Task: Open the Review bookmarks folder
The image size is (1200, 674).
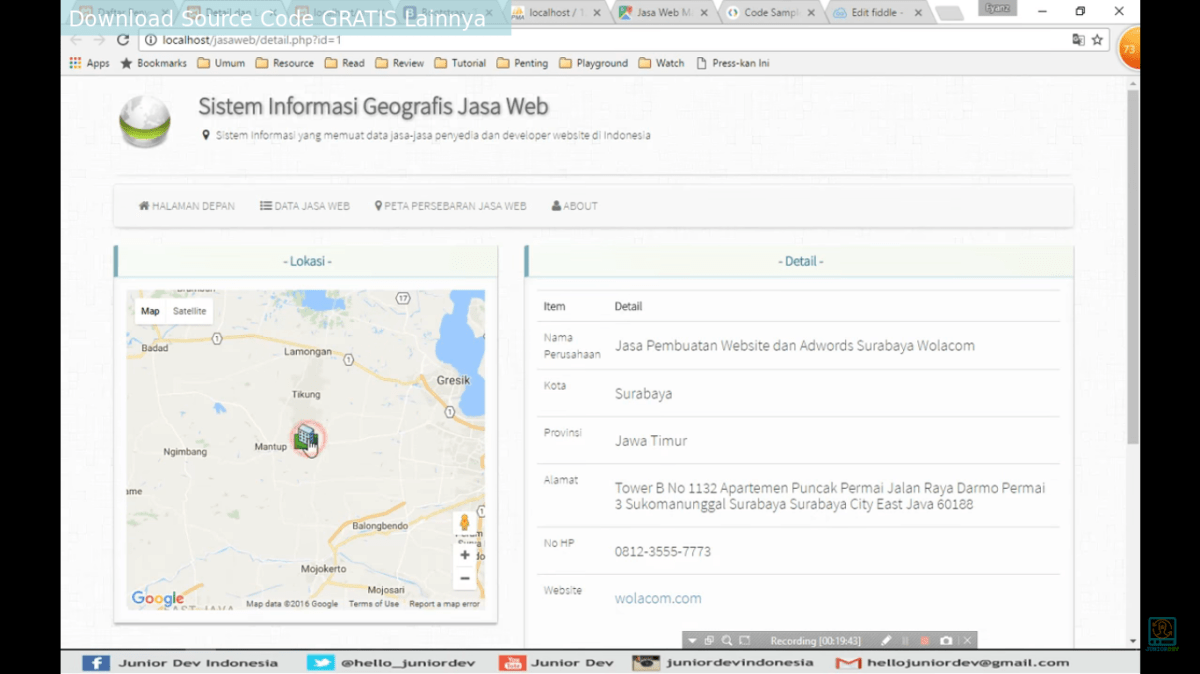Action: tap(407, 62)
